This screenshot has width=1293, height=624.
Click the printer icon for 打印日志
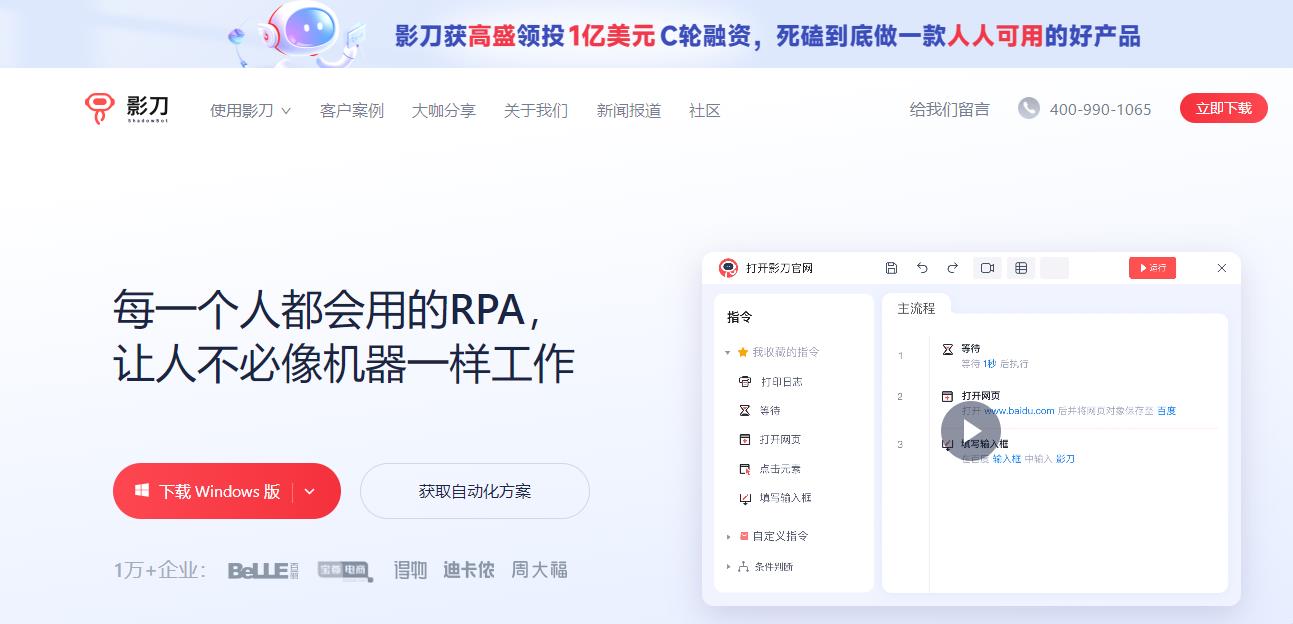pyautogui.click(x=744, y=381)
